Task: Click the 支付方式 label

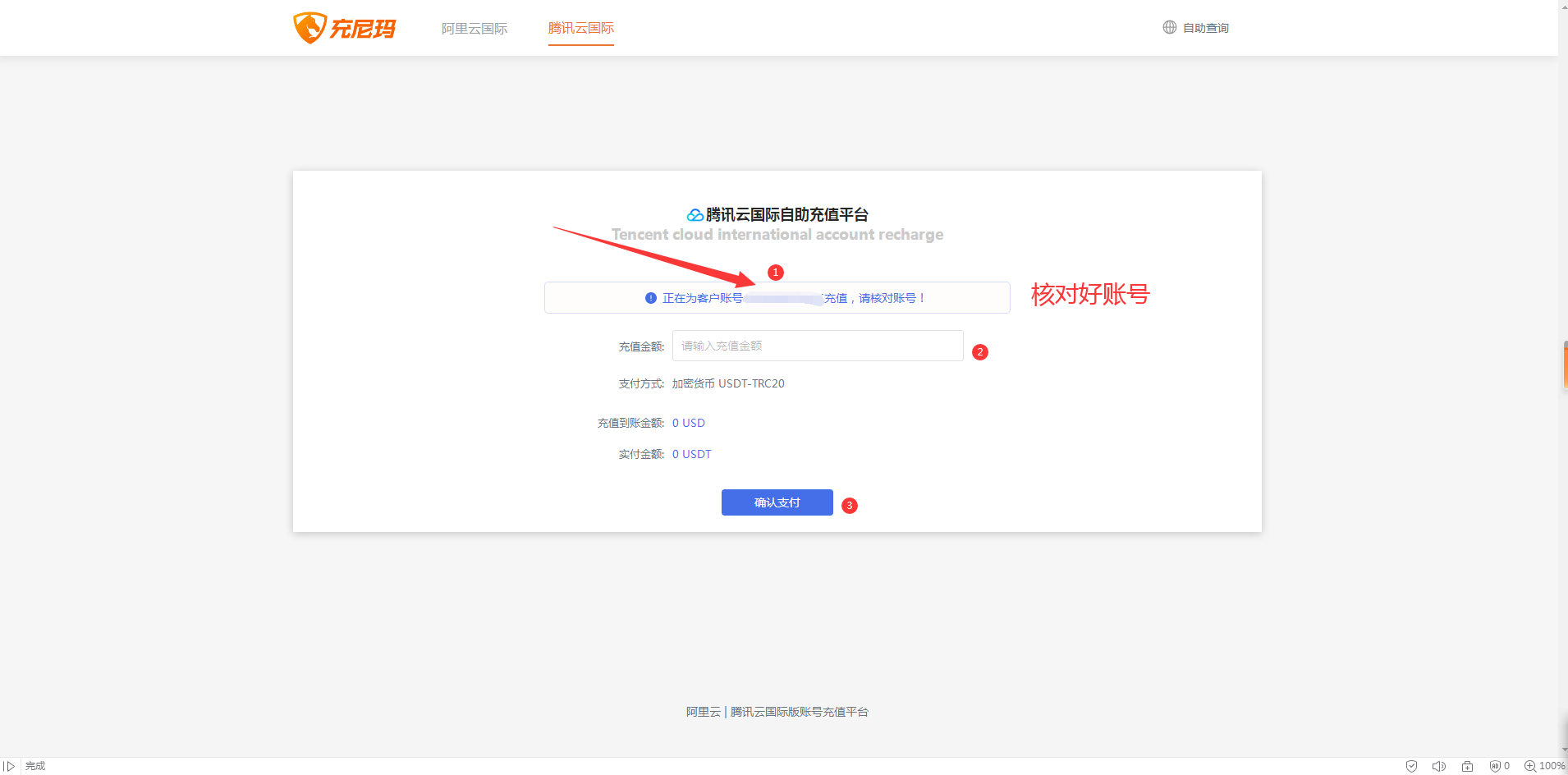Action: click(x=641, y=383)
